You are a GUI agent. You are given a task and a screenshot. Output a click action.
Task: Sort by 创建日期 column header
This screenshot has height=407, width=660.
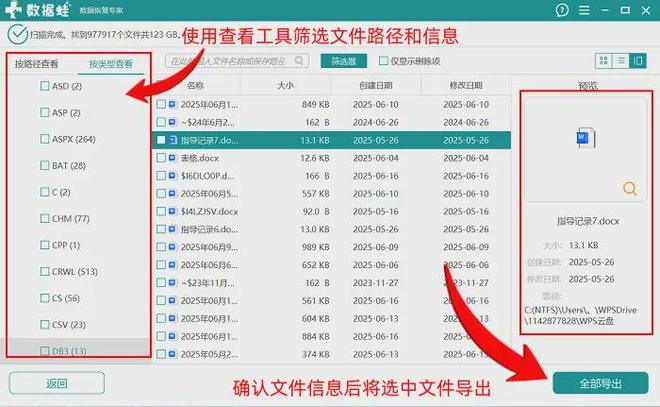tap(376, 85)
